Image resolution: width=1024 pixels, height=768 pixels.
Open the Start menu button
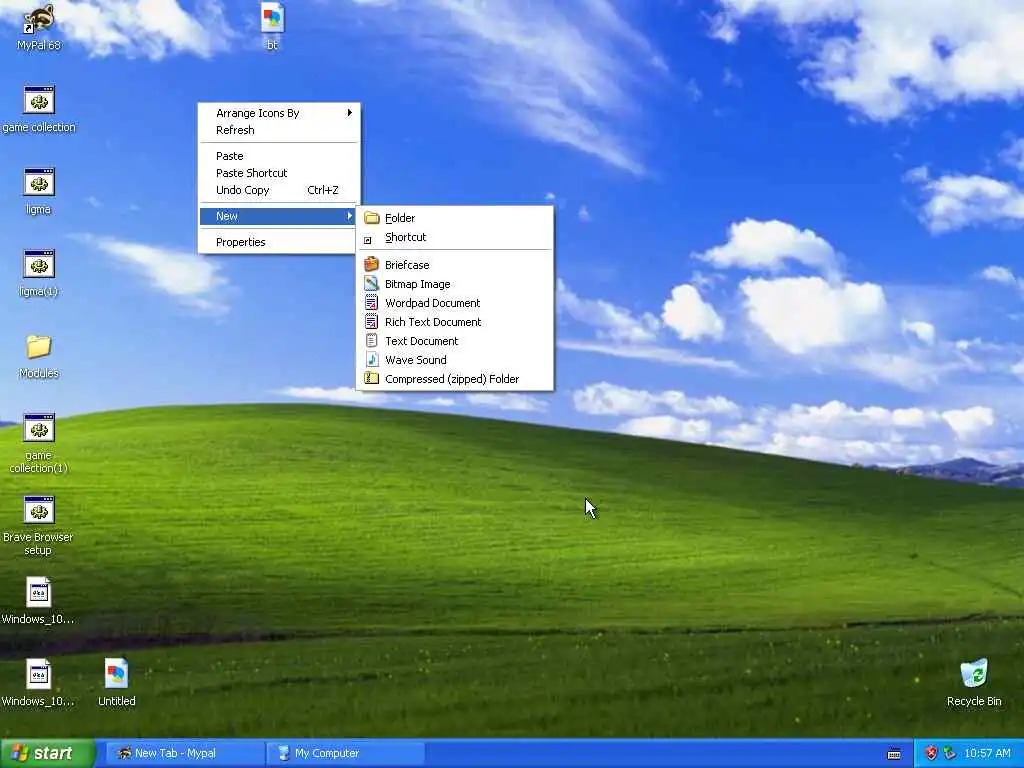pyautogui.click(x=48, y=754)
